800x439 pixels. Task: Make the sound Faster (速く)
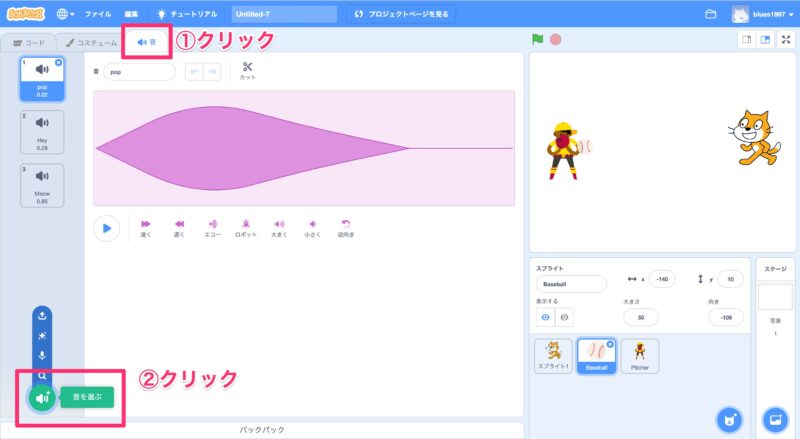click(x=146, y=227)
